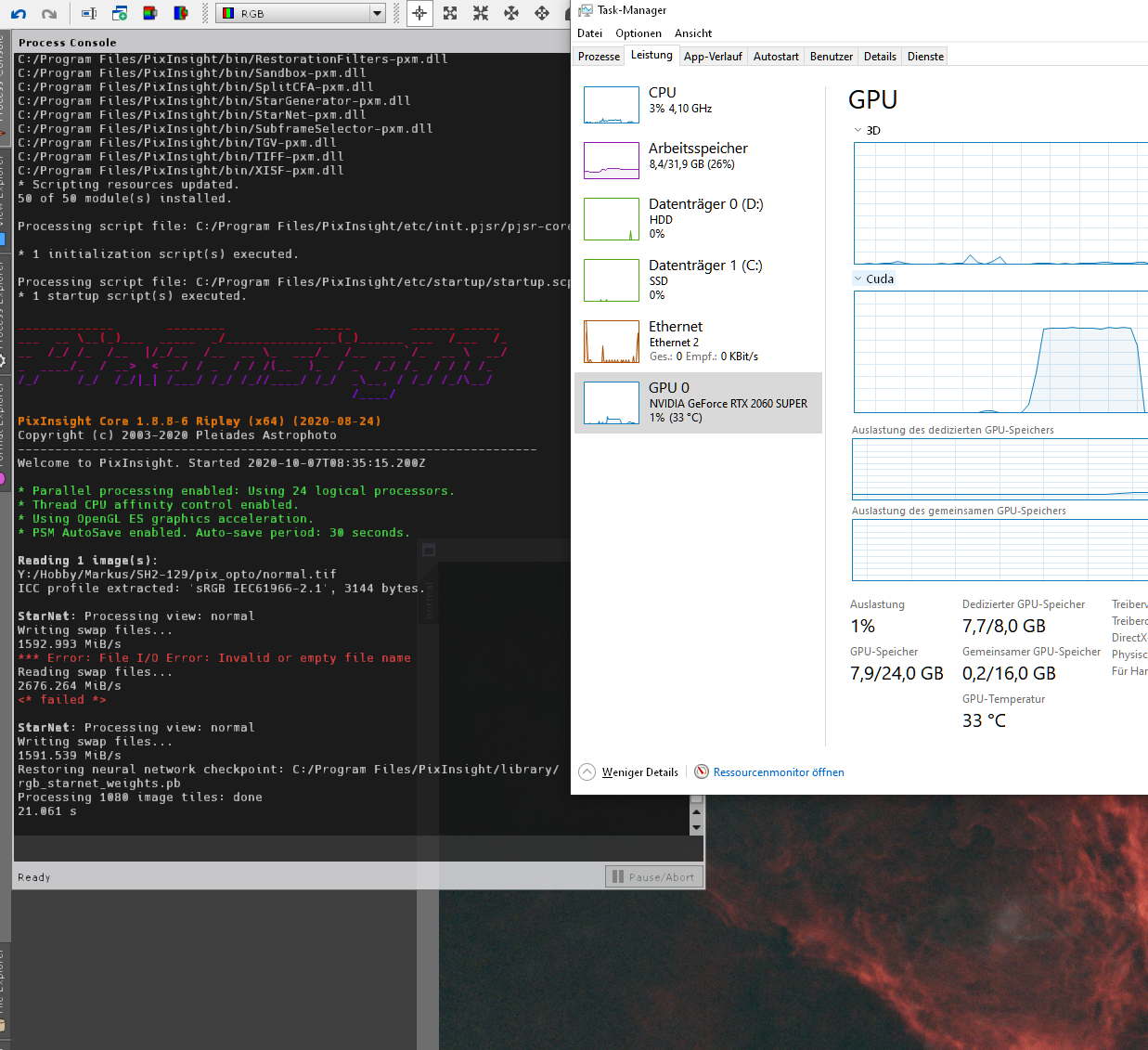Click the "<* failed *>" console line

click(x=62, y=700)
